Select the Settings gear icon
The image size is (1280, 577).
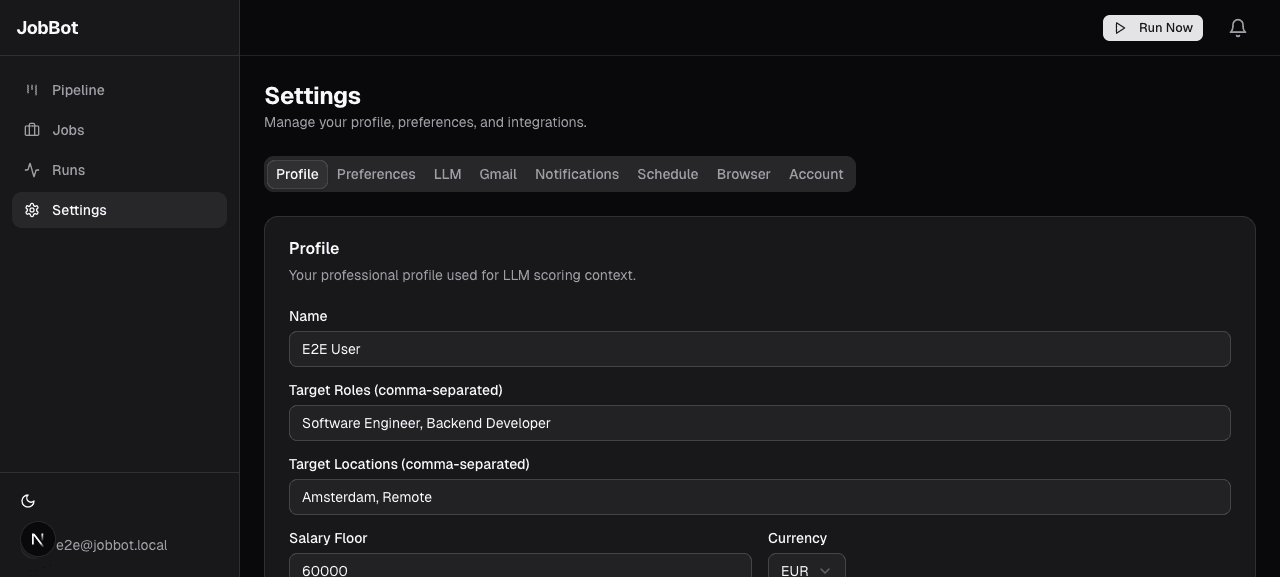(31, 210)
